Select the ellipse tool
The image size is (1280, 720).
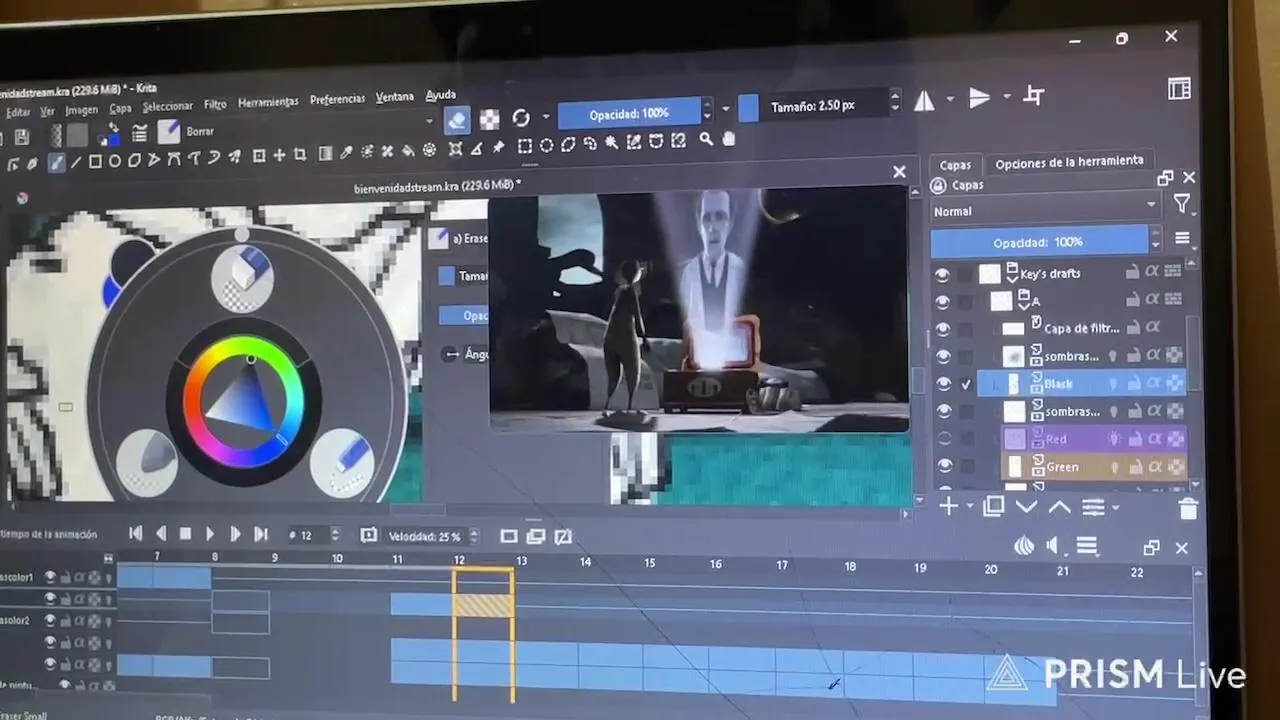click(x=115, y=161)
